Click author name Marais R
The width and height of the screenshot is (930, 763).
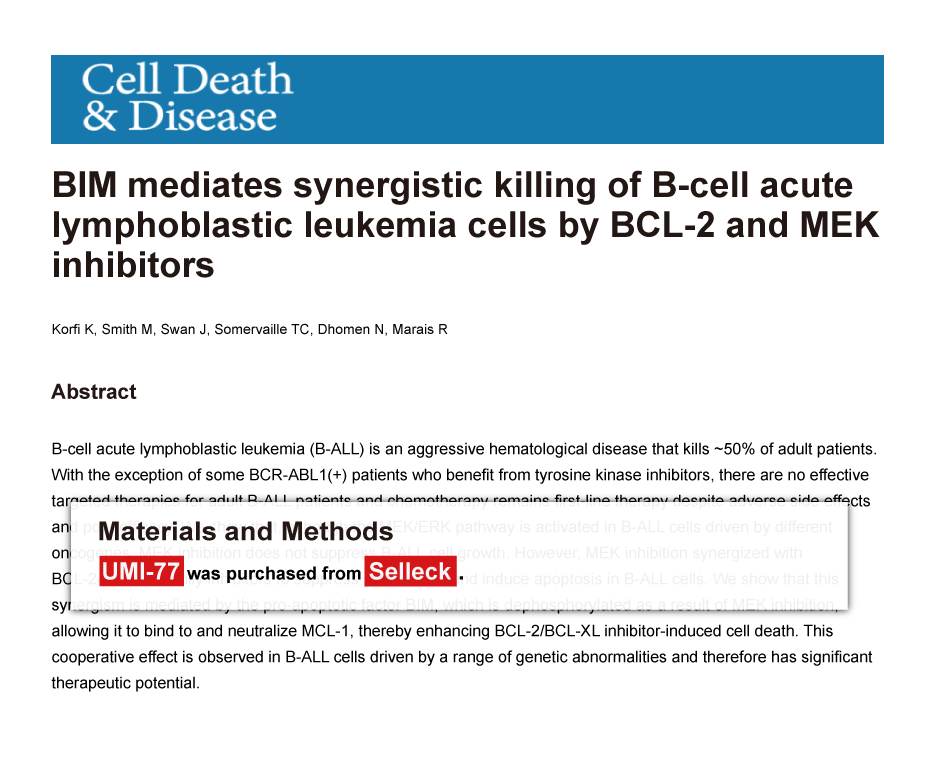point(420,329)
